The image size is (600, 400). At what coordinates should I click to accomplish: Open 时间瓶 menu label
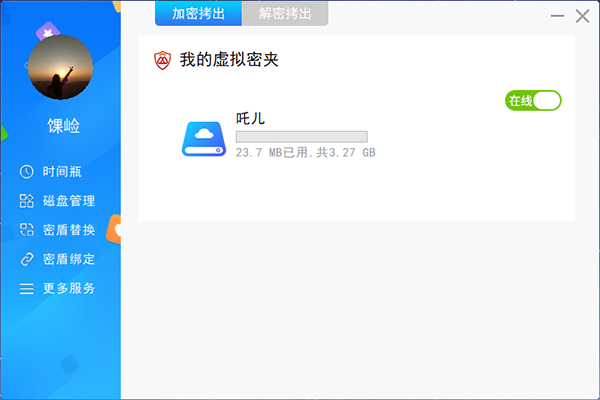(62, 171)
